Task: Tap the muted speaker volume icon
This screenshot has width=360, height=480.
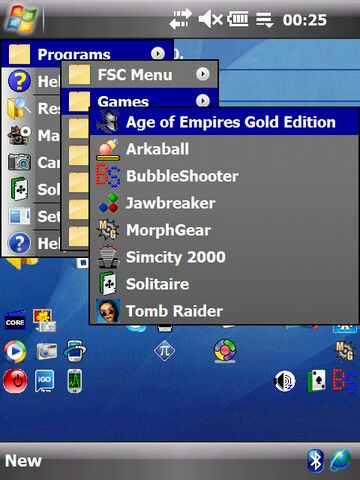Action: click(211, 19)
